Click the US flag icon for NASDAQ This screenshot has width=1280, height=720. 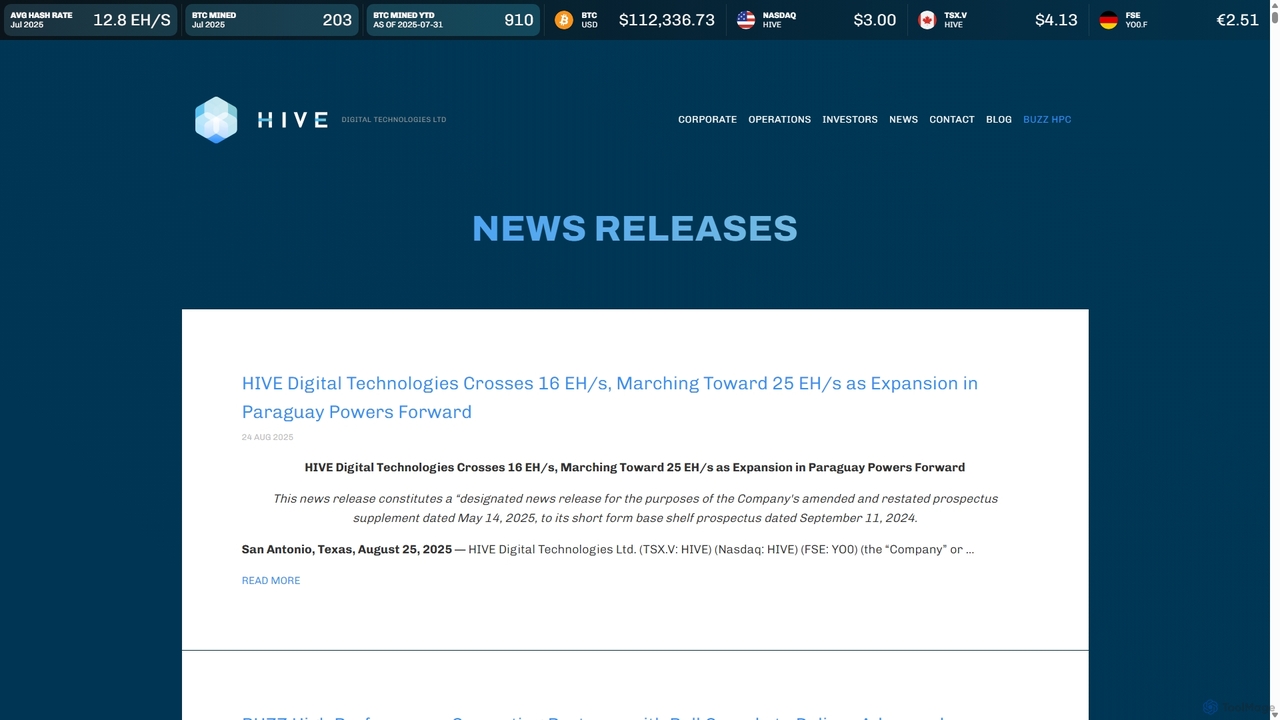click(x=746, y=20)
